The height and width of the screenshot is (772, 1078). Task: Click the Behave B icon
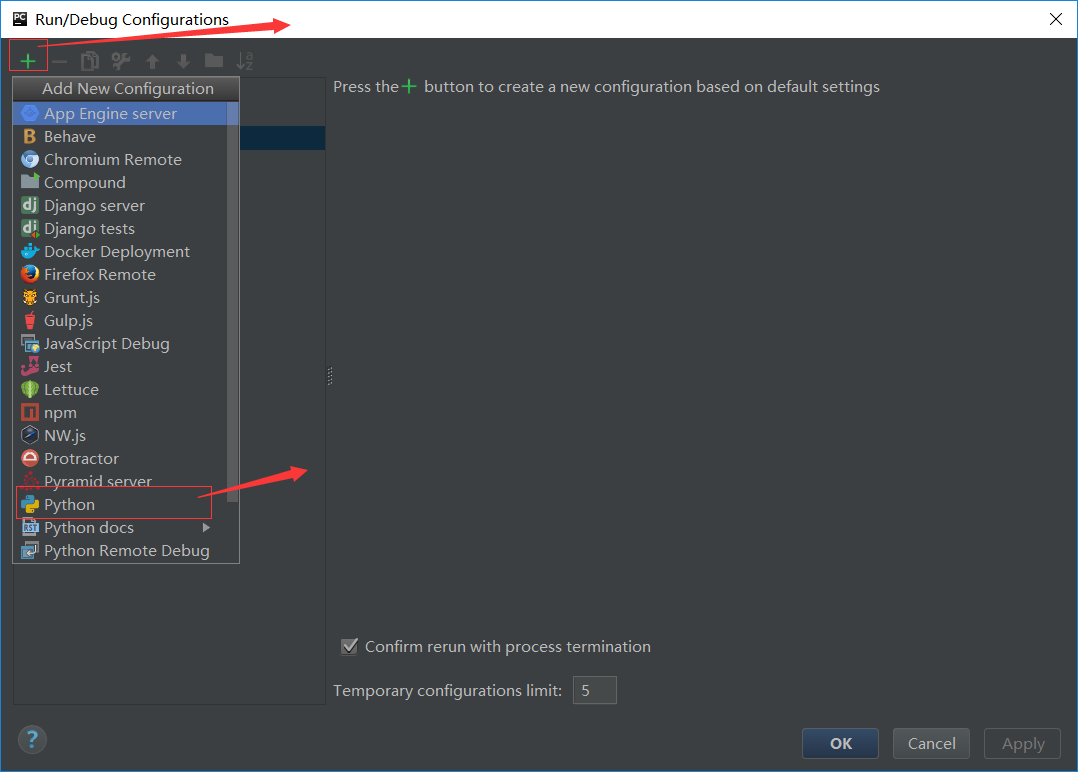point(30,137)
